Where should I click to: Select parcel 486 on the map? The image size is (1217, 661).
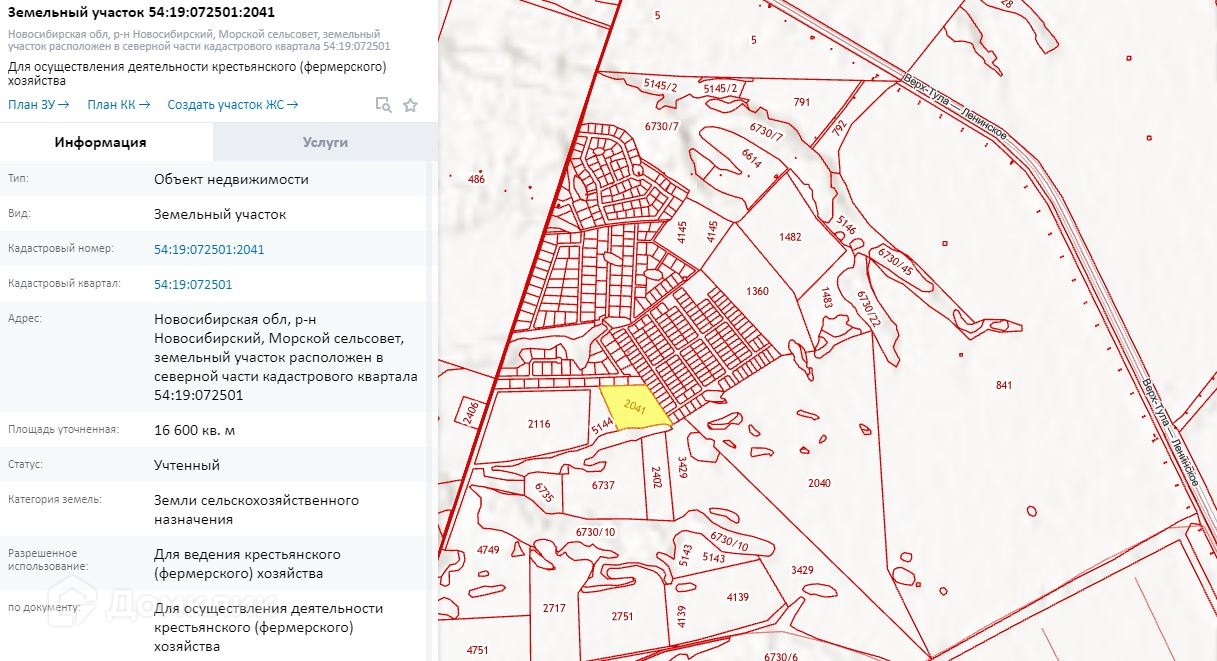coord(476,179)
